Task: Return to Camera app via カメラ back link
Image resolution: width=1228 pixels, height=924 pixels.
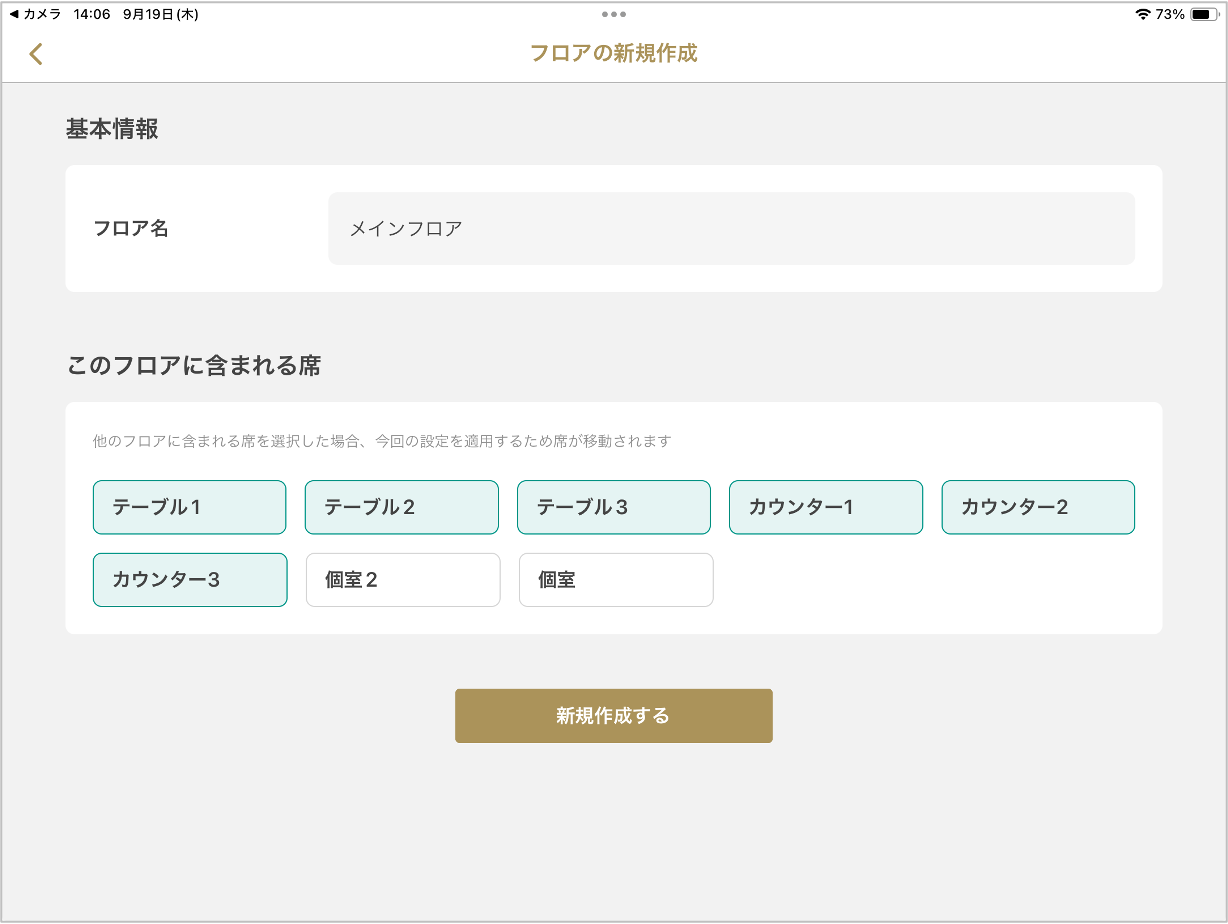Action: tap(35, 14)
